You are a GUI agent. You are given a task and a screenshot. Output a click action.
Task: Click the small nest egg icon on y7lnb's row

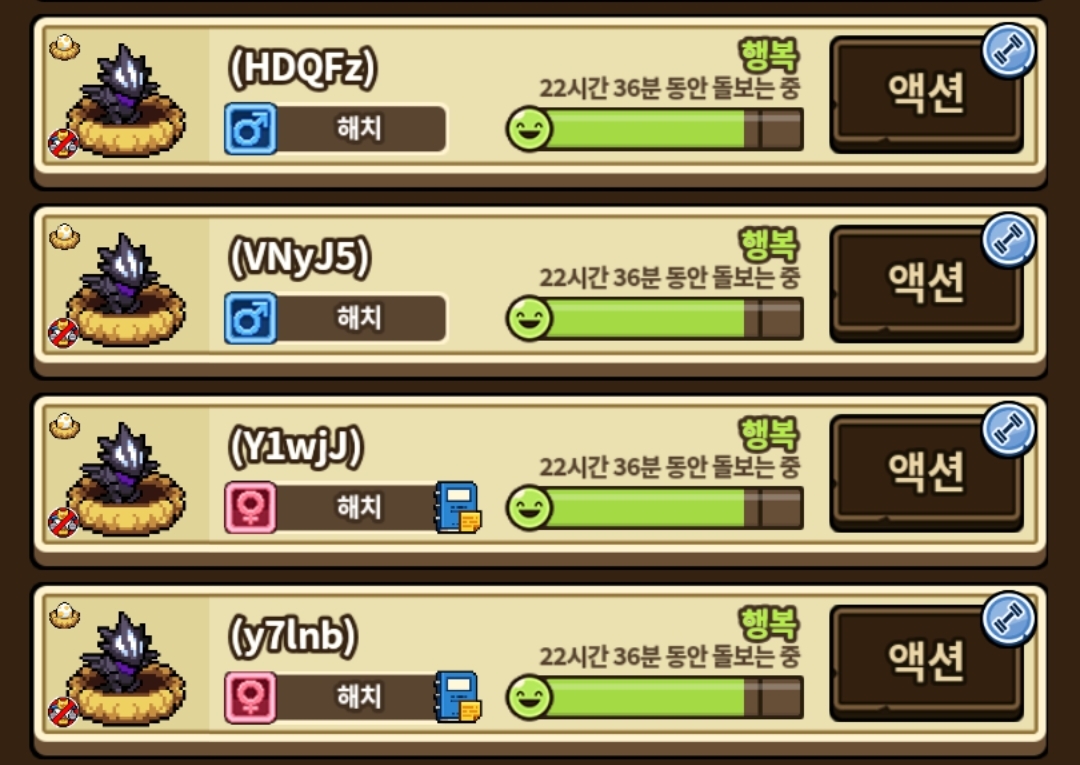(x=64, y=616)
